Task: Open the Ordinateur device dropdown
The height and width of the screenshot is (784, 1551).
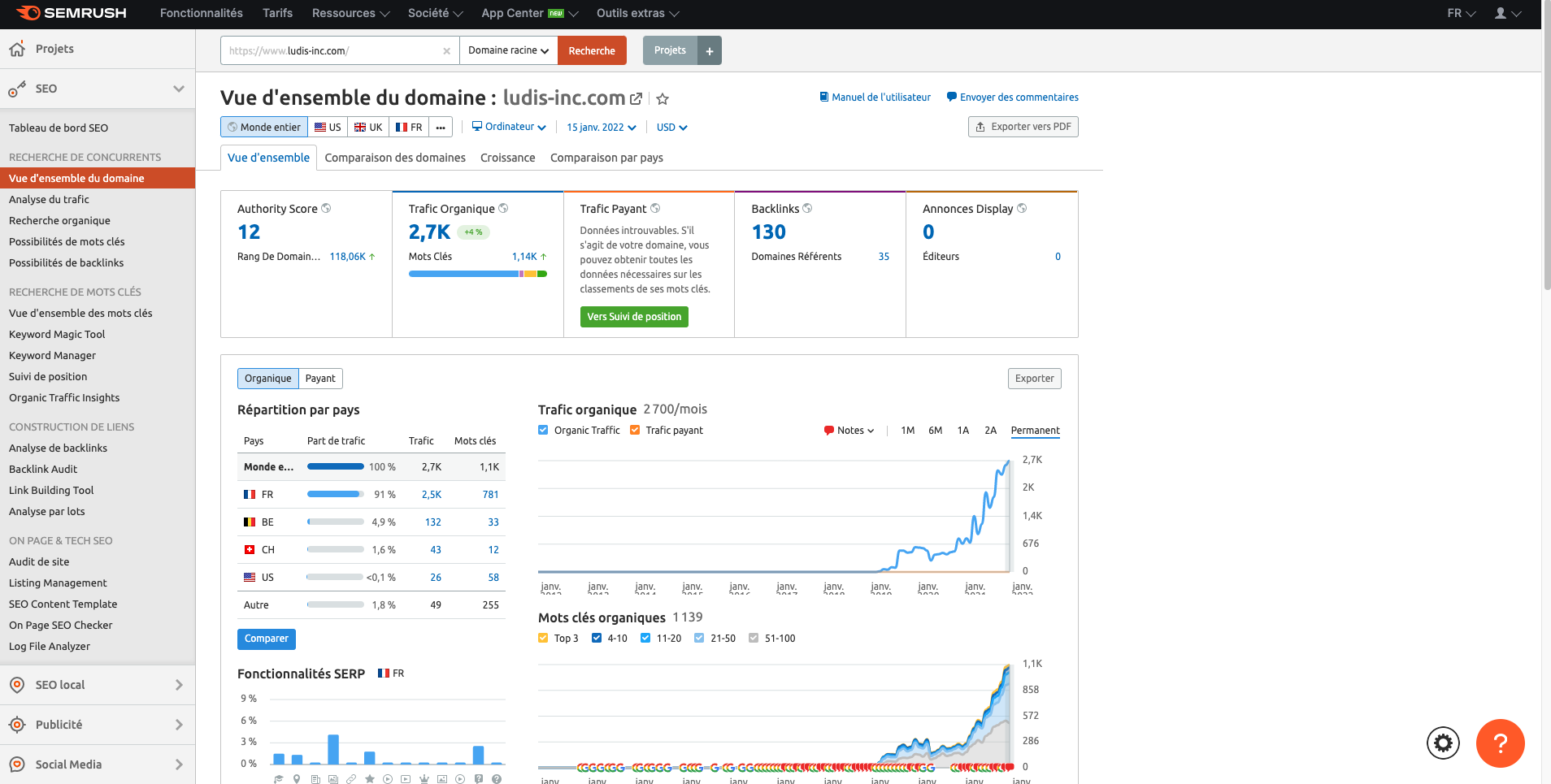Action: [x=509, y=127]
